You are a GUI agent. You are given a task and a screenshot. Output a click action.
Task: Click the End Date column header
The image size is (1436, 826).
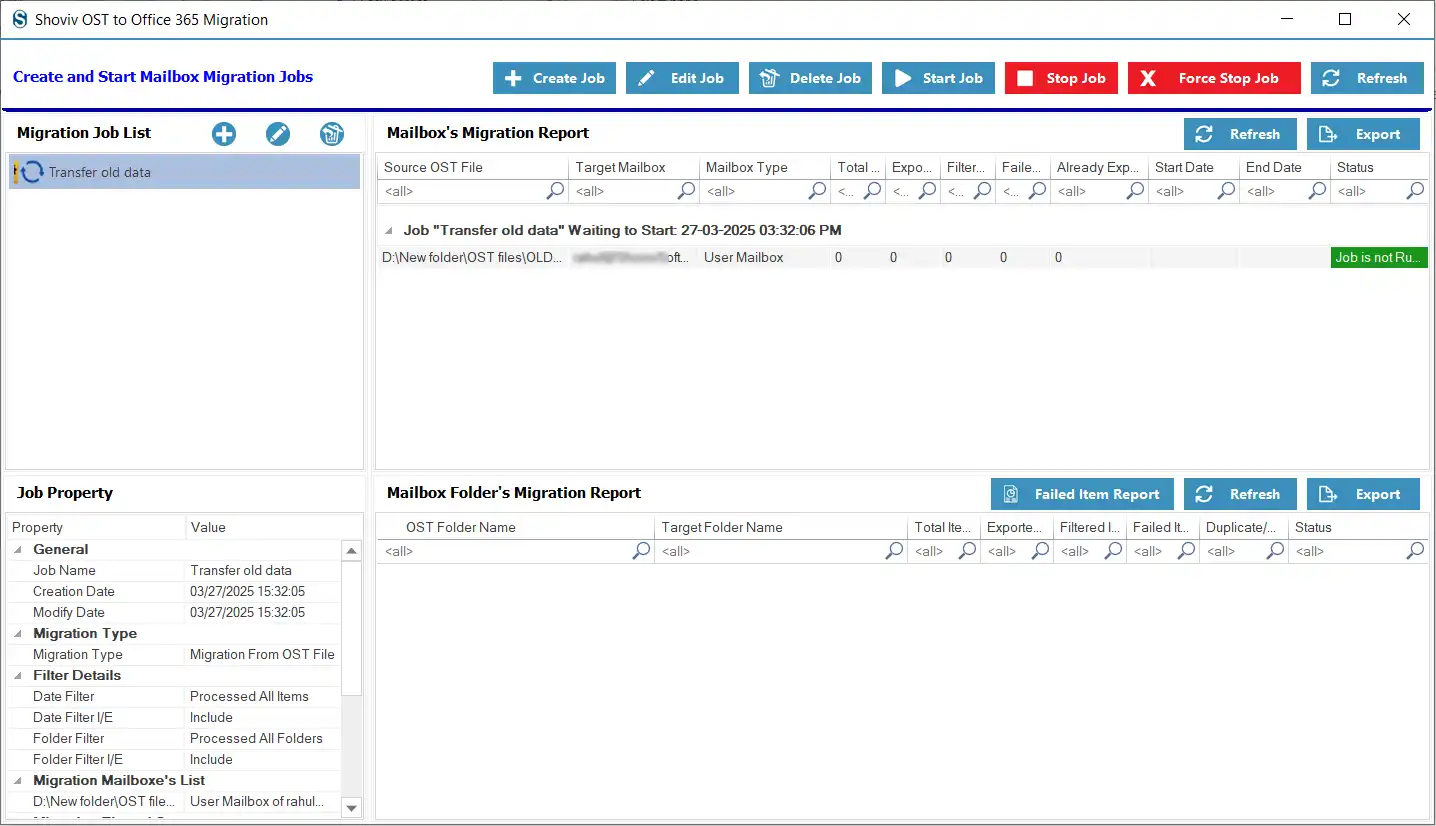(1284, 167)
